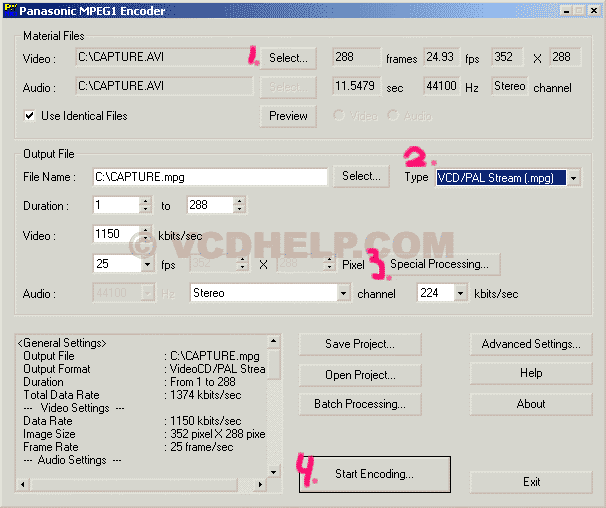The height and width of the screenshot is (508, 606).
Task: Click the greyed-out Audio Select button
Action: pos(288,87)
